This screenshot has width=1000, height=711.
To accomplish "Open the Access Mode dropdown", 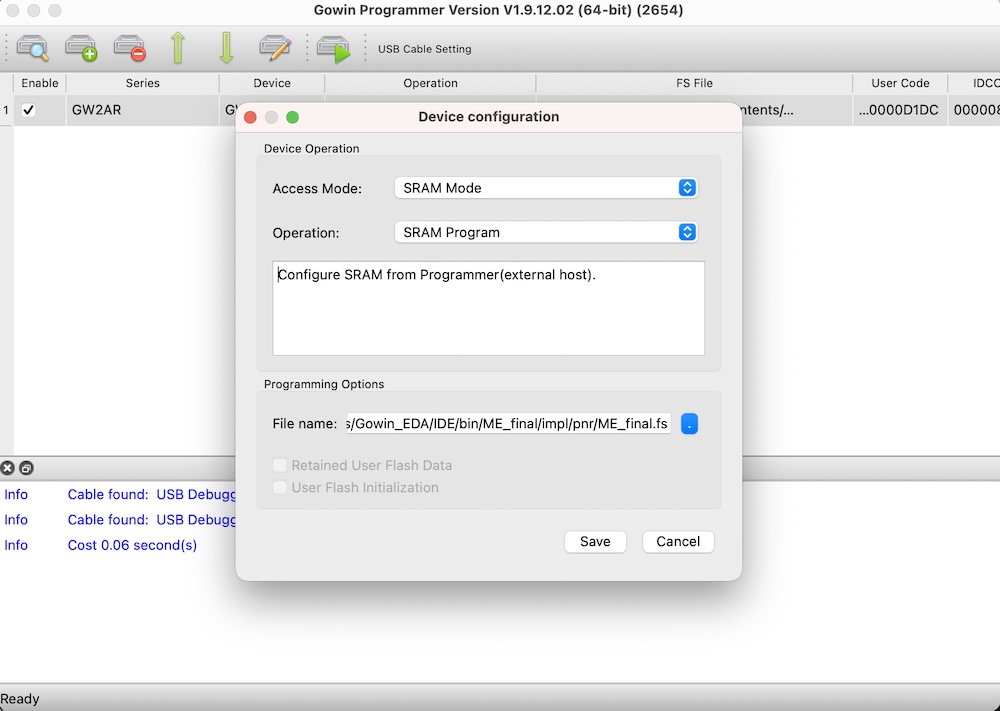I will pyautogui.click(x=545, y=188).
